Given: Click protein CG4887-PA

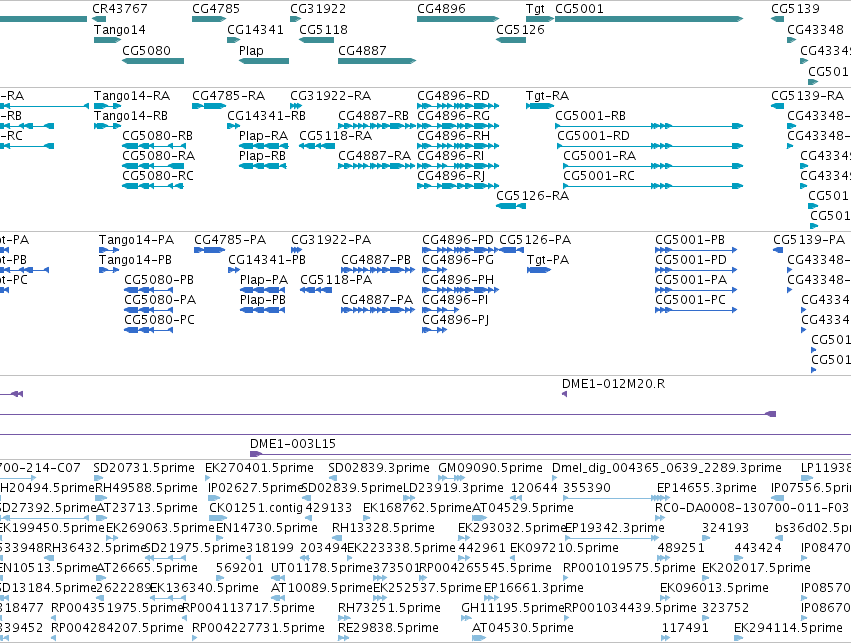Looking at the screenshot, I should [378, 310].
